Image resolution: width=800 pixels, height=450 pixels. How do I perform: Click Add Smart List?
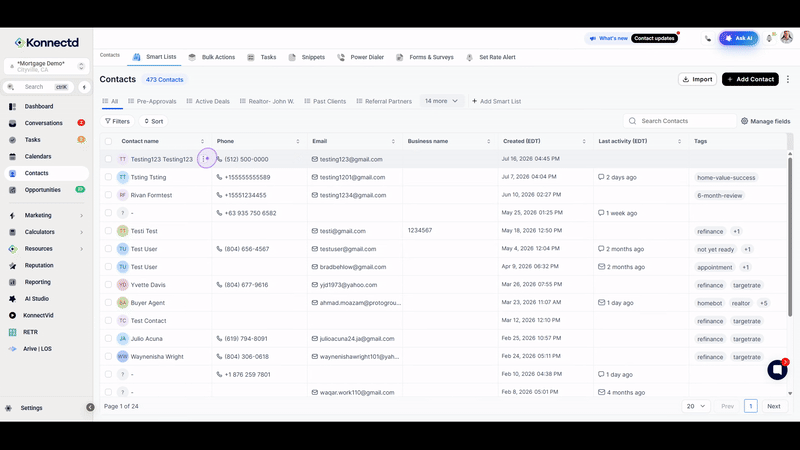[x=496, y=102]
